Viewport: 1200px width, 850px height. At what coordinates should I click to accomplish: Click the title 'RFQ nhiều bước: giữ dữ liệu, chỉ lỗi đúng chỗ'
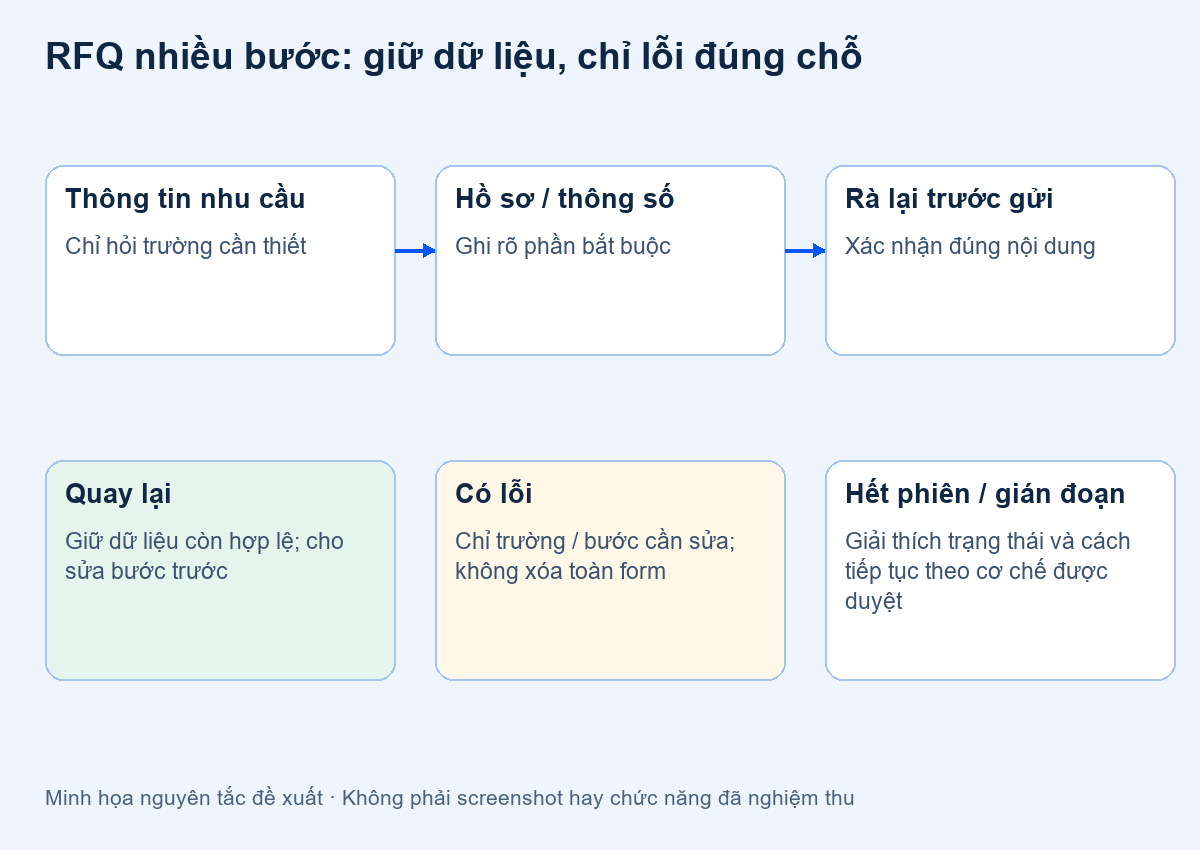(454, 57)
